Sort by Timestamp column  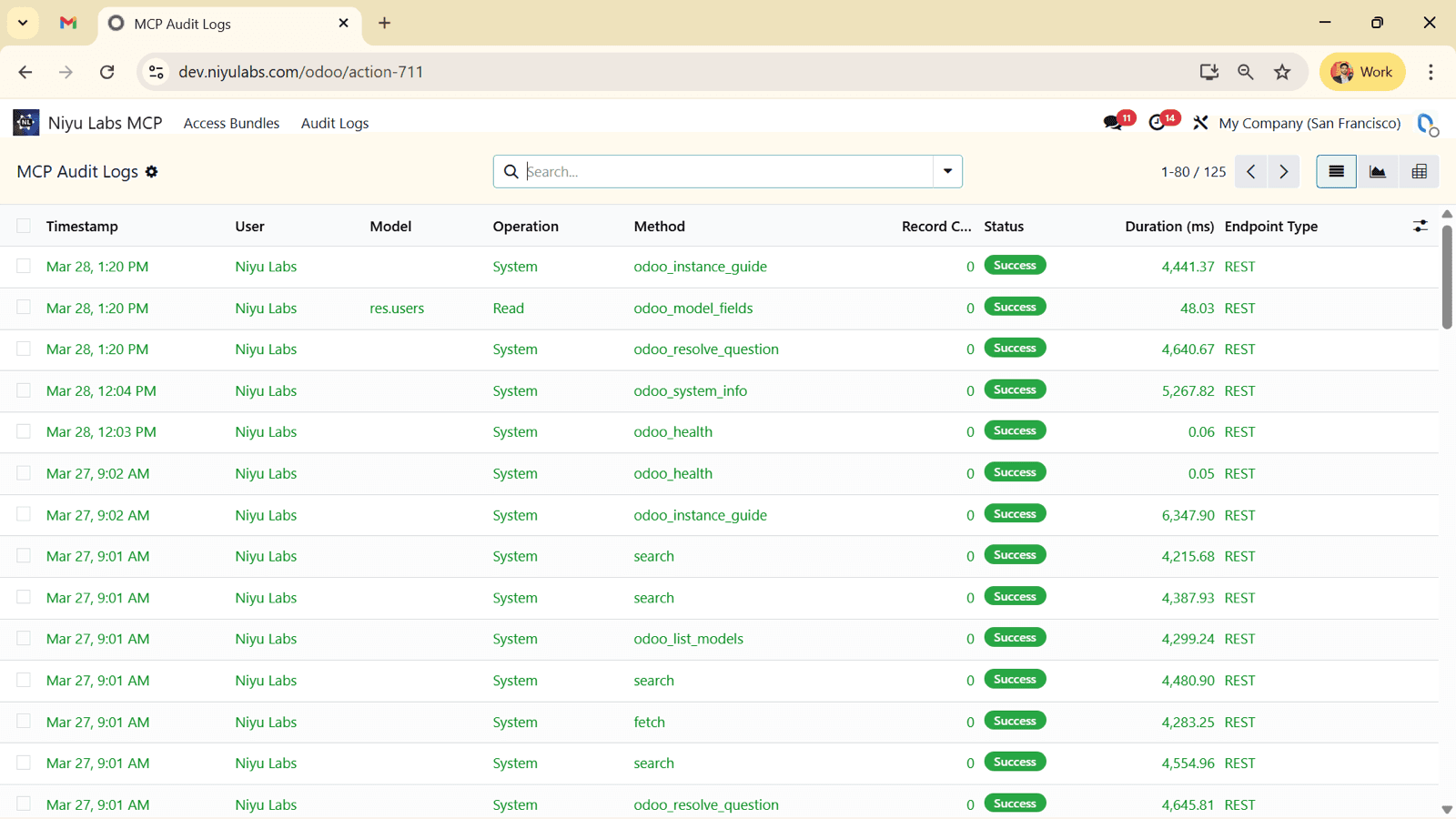click(82, 226)
